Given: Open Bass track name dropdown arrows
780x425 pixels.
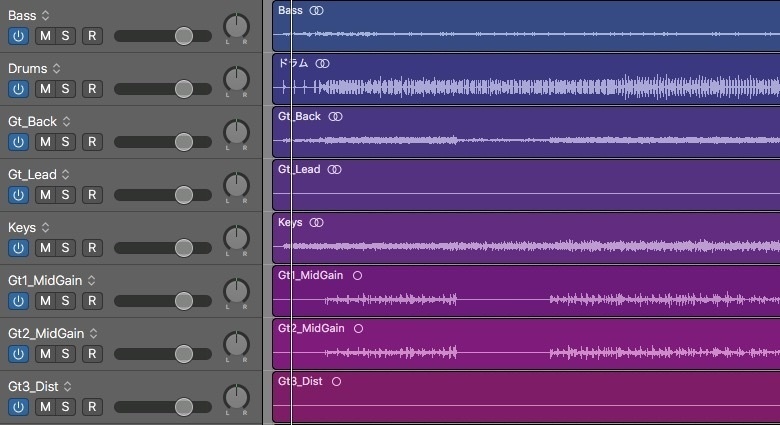Looking at the screenshot, I should coord(45,15).
